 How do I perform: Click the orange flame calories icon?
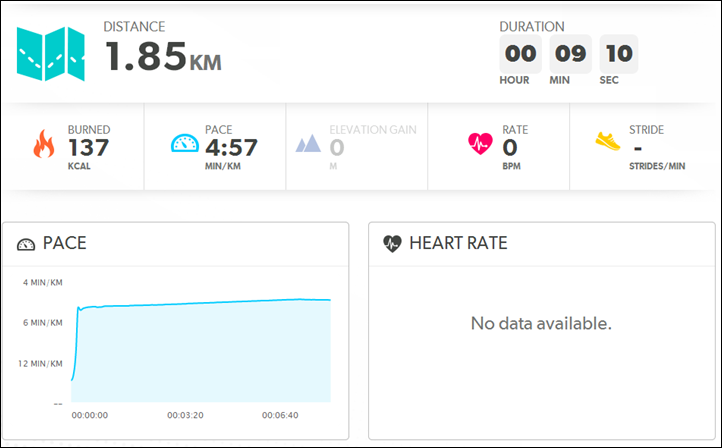[x=44, y=143]
